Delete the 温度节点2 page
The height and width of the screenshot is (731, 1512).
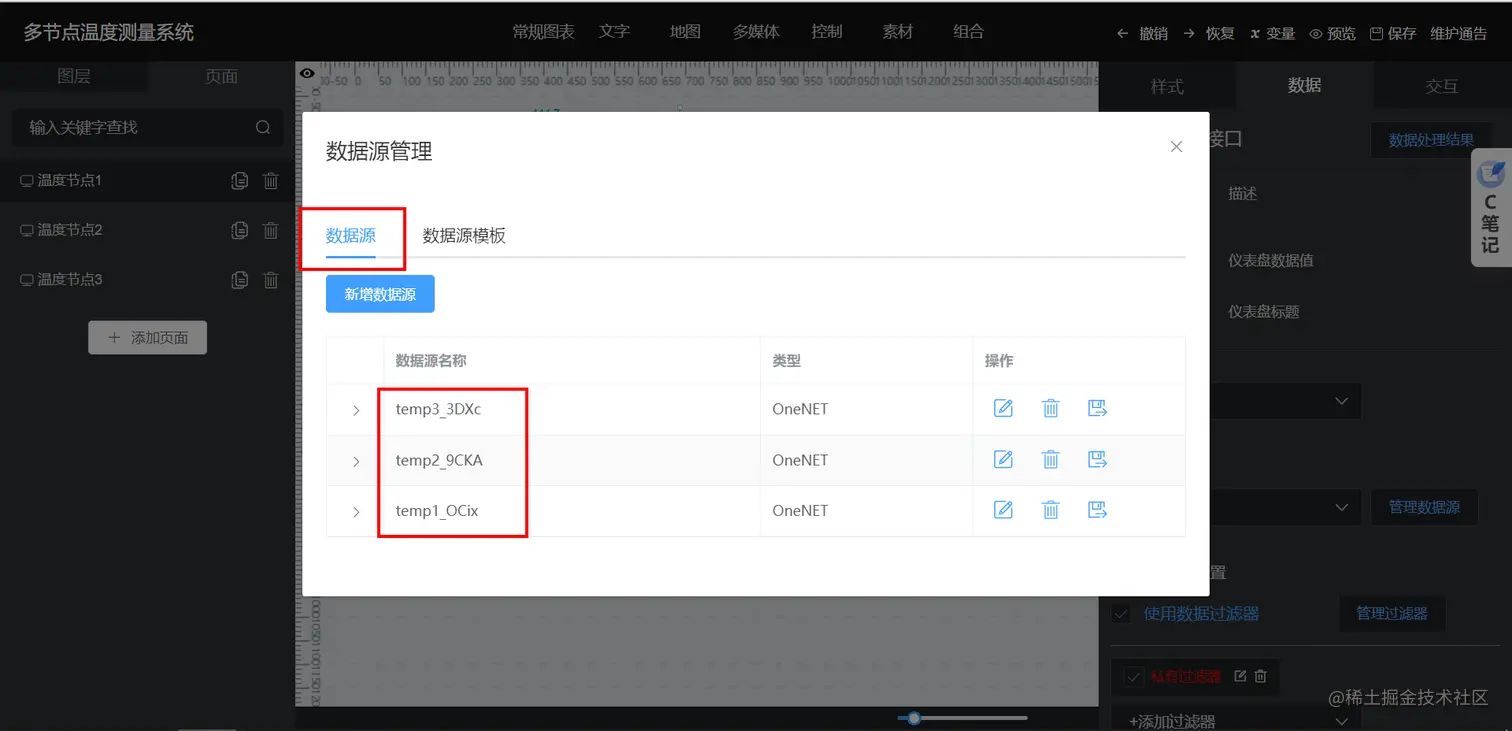(270, 230)
